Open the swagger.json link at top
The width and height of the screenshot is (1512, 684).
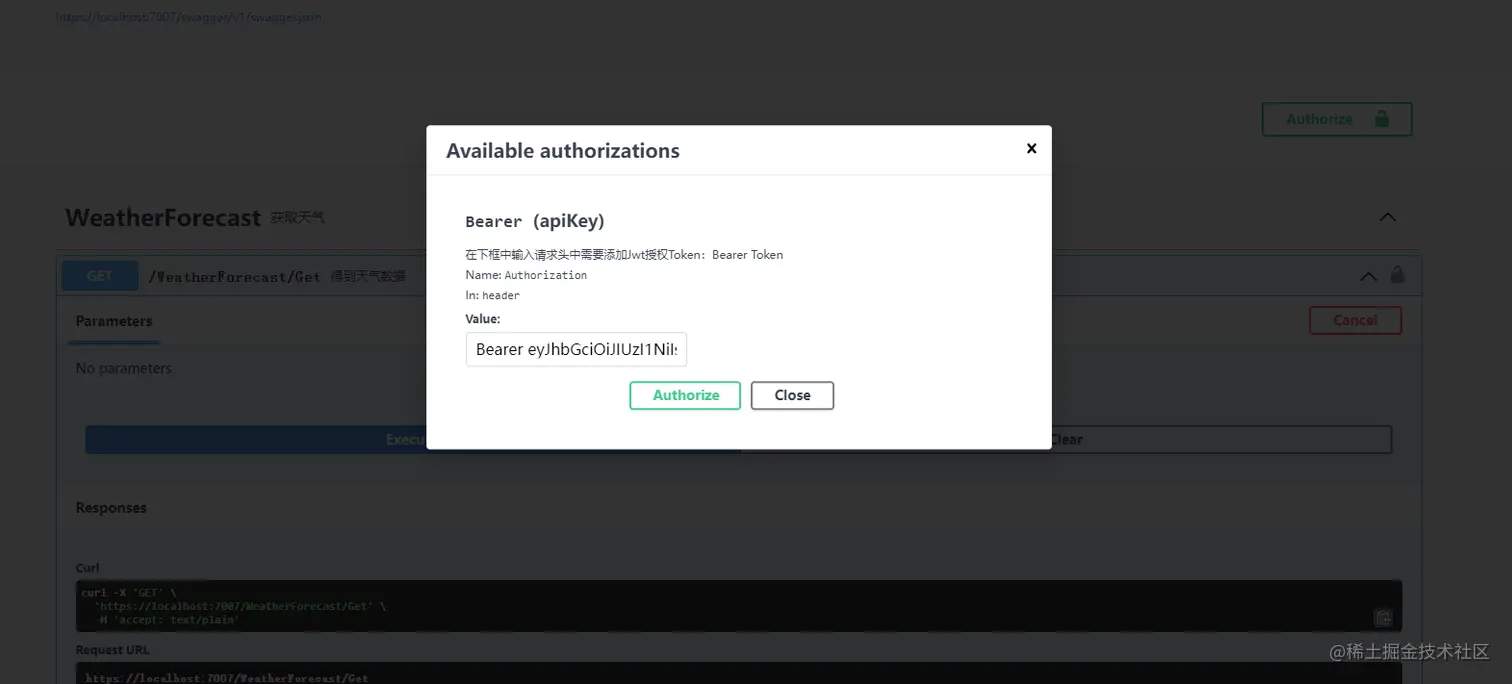[x=189, y=17]
